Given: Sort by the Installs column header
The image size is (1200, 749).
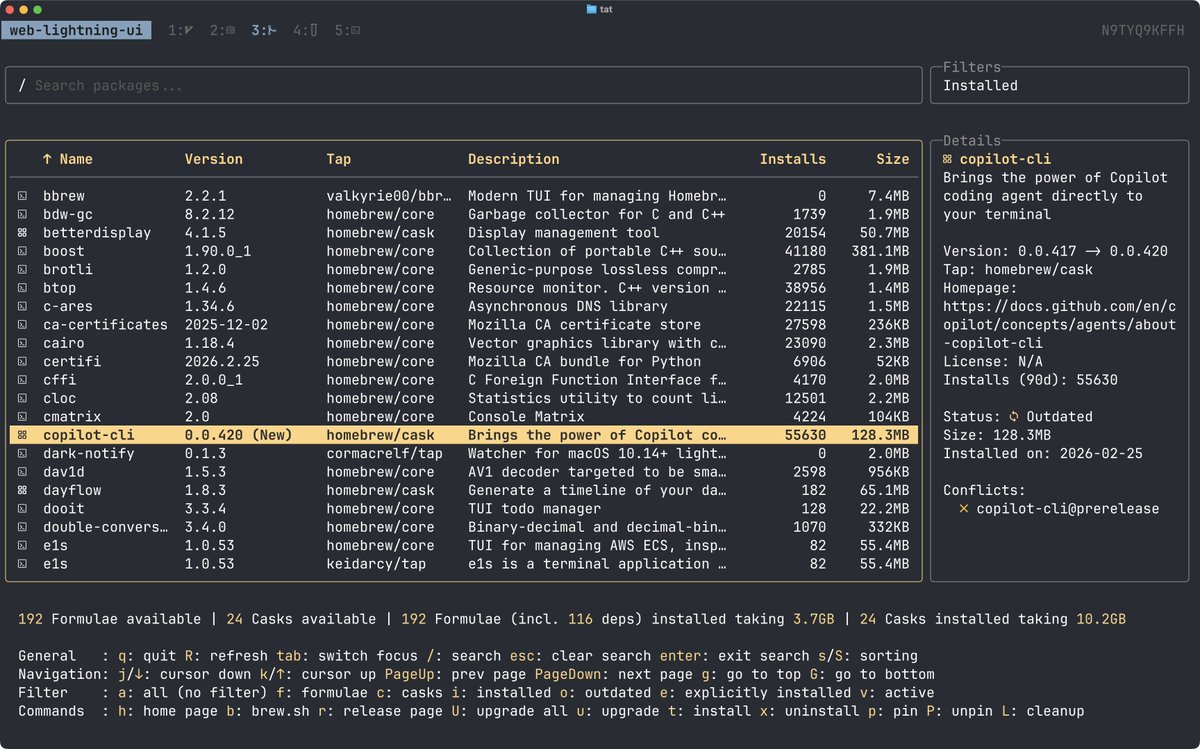Looking at the screenshot, I should coord(793,159).
